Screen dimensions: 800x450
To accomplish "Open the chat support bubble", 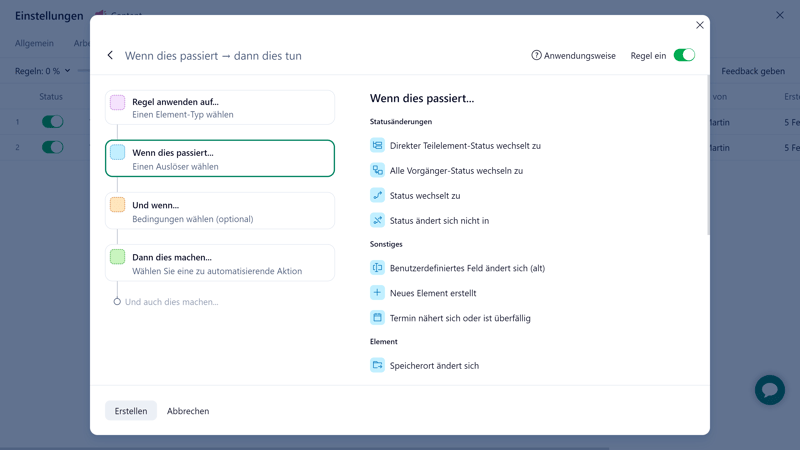I will [769, 390].
